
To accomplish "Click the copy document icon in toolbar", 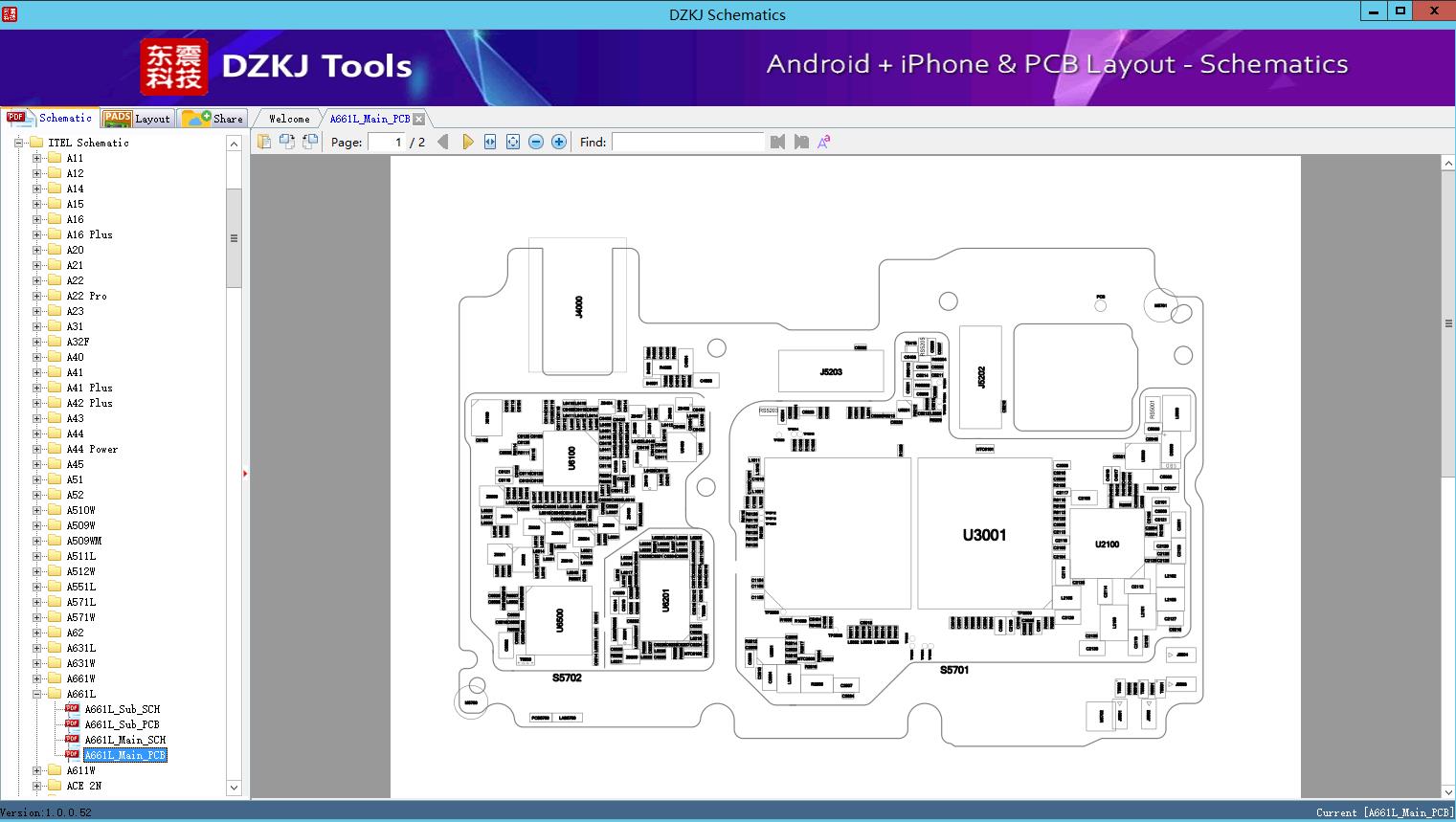I will click(264, 142).
